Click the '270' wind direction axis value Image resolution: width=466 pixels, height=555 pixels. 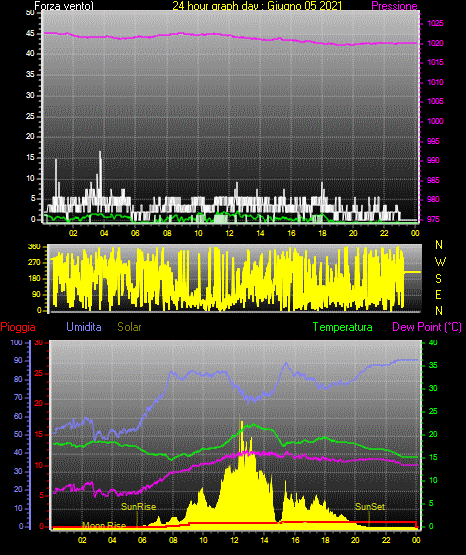pos(35,263)
